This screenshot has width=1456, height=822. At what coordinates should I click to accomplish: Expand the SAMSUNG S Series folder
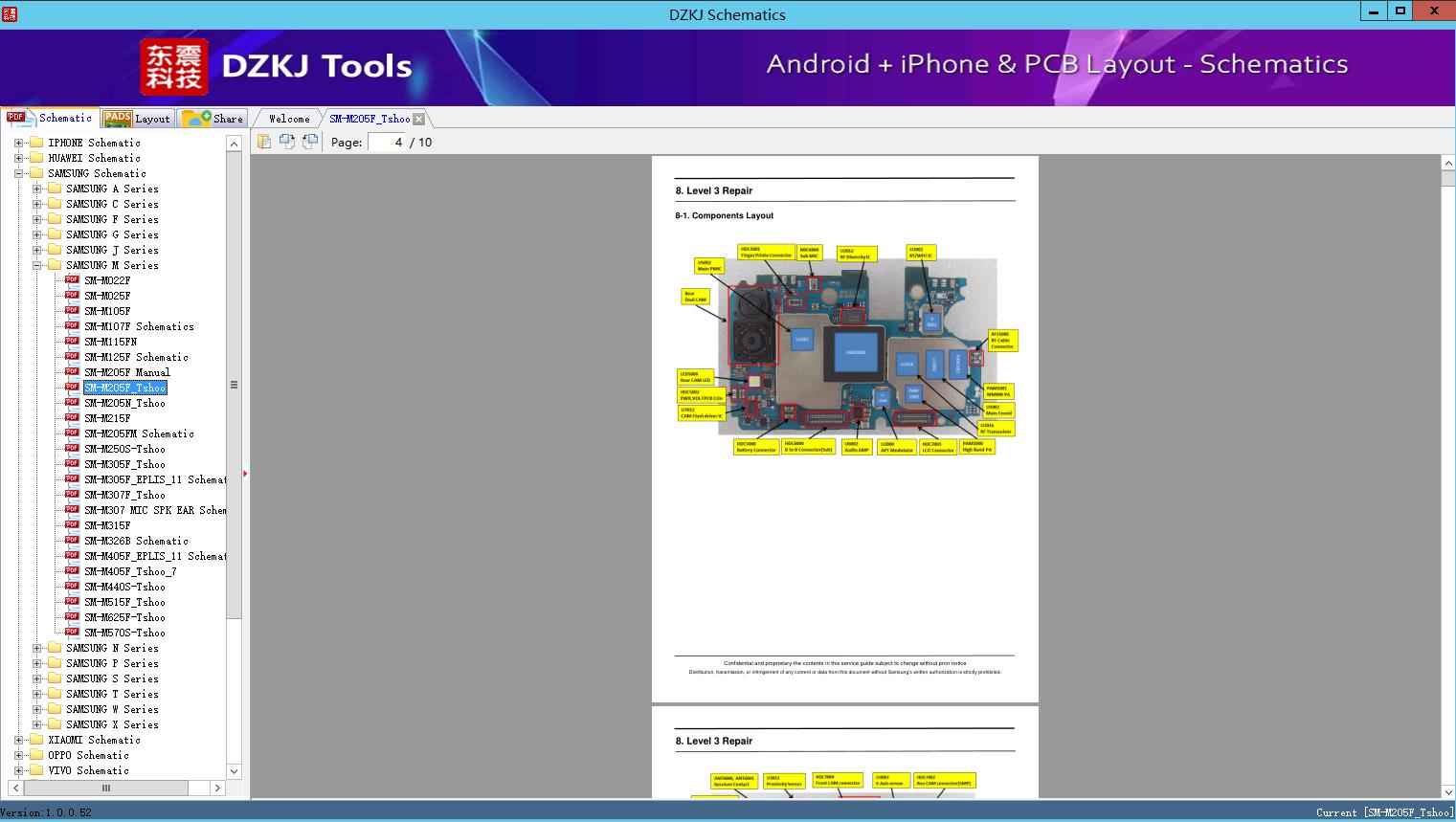(36, 678)
